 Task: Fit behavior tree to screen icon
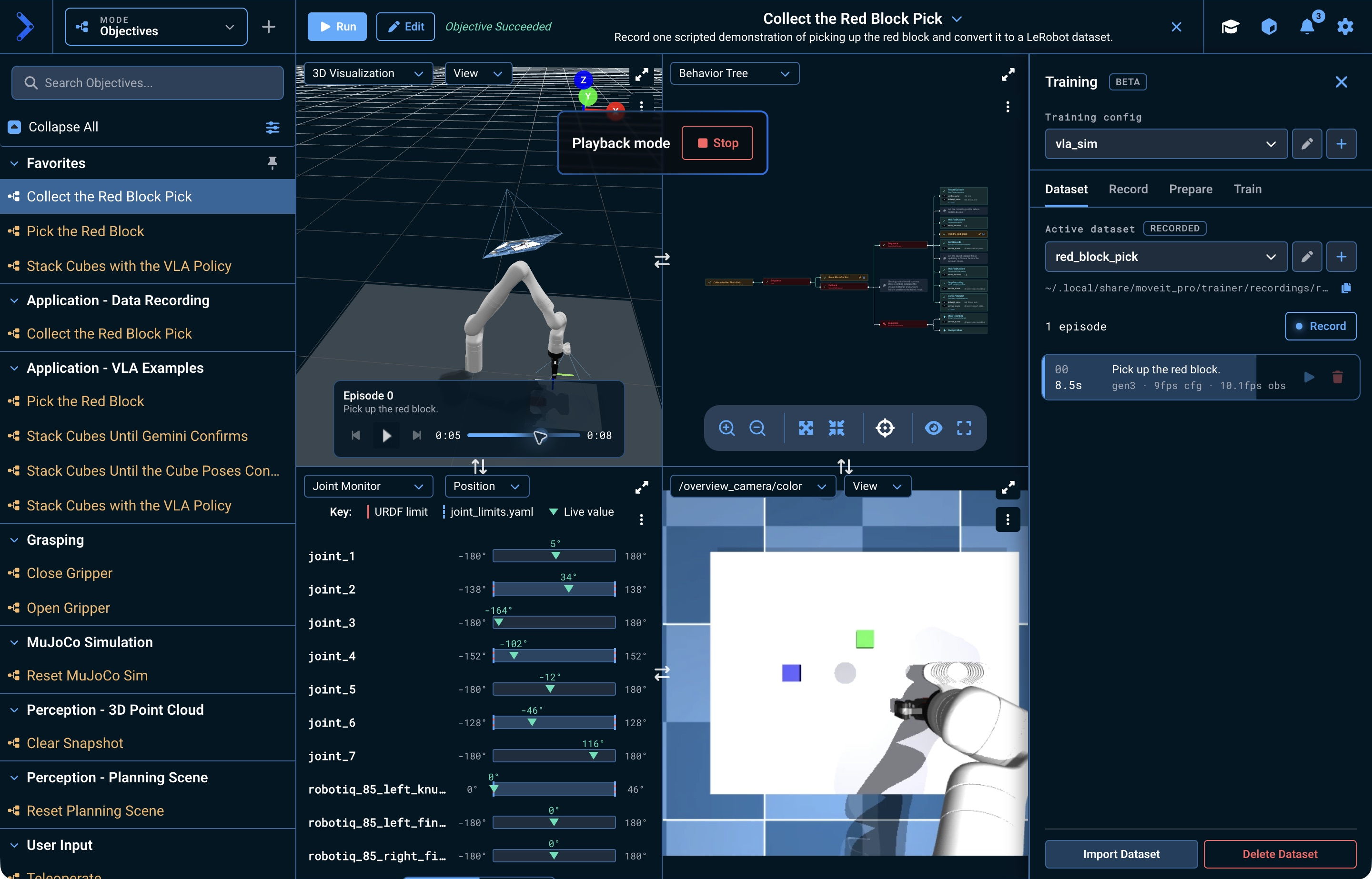[964, 428]
